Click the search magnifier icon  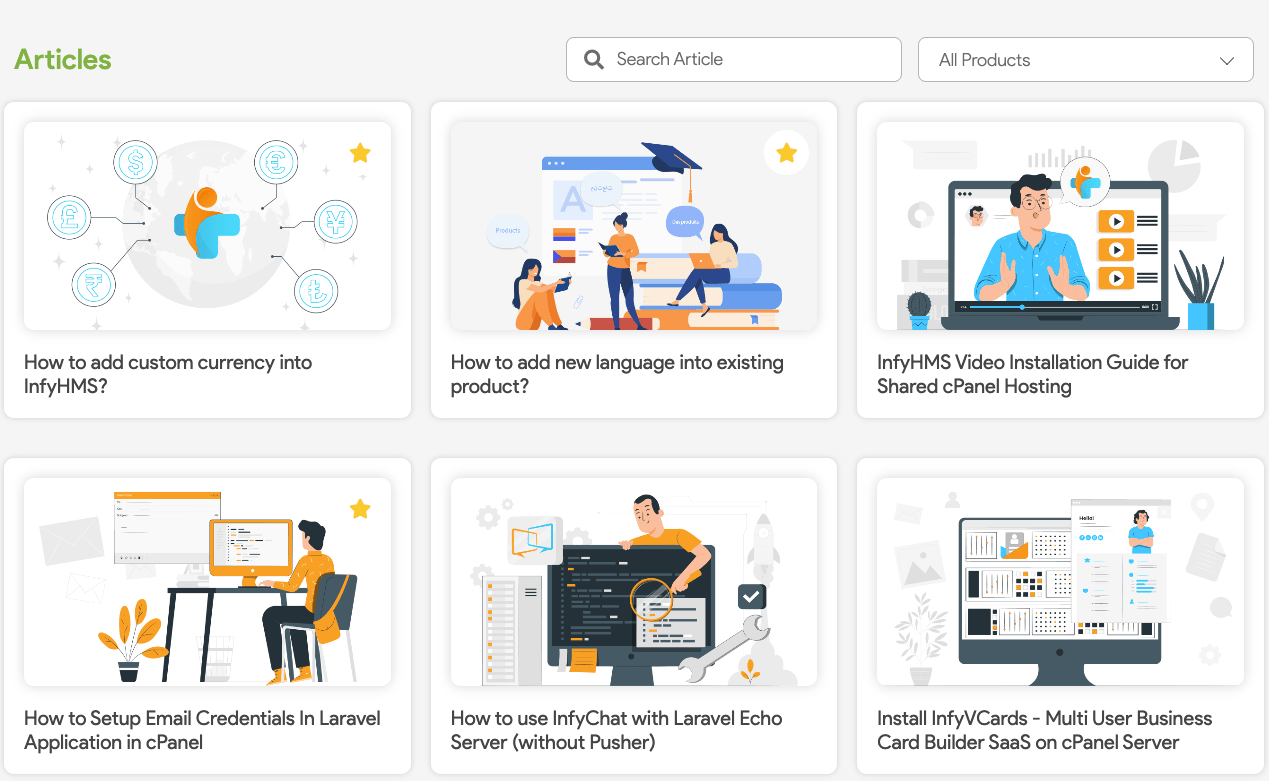point(593,59)
